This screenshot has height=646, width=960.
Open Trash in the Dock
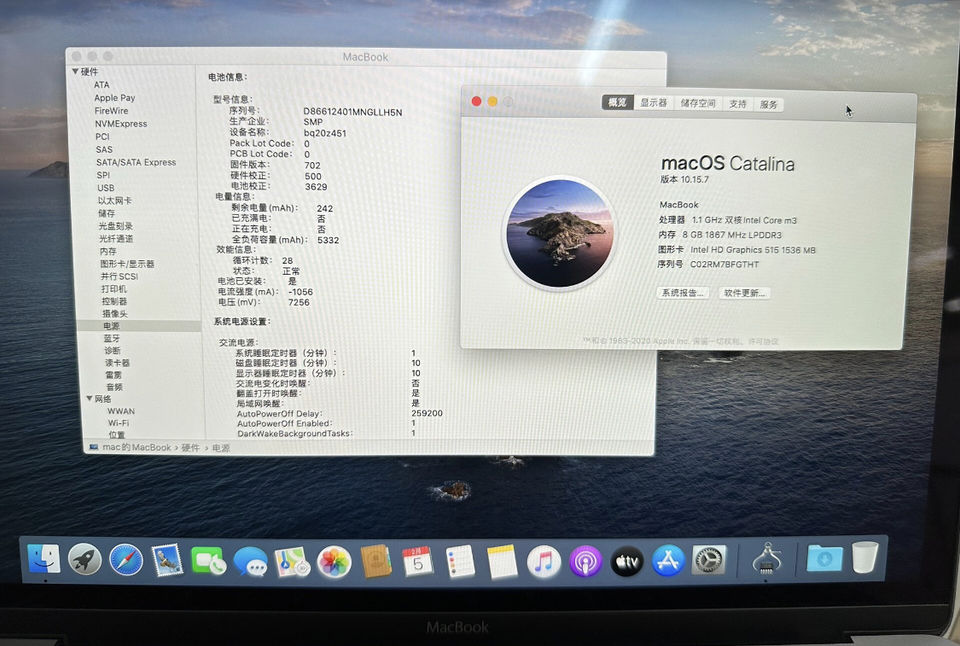tap(864, 557)
